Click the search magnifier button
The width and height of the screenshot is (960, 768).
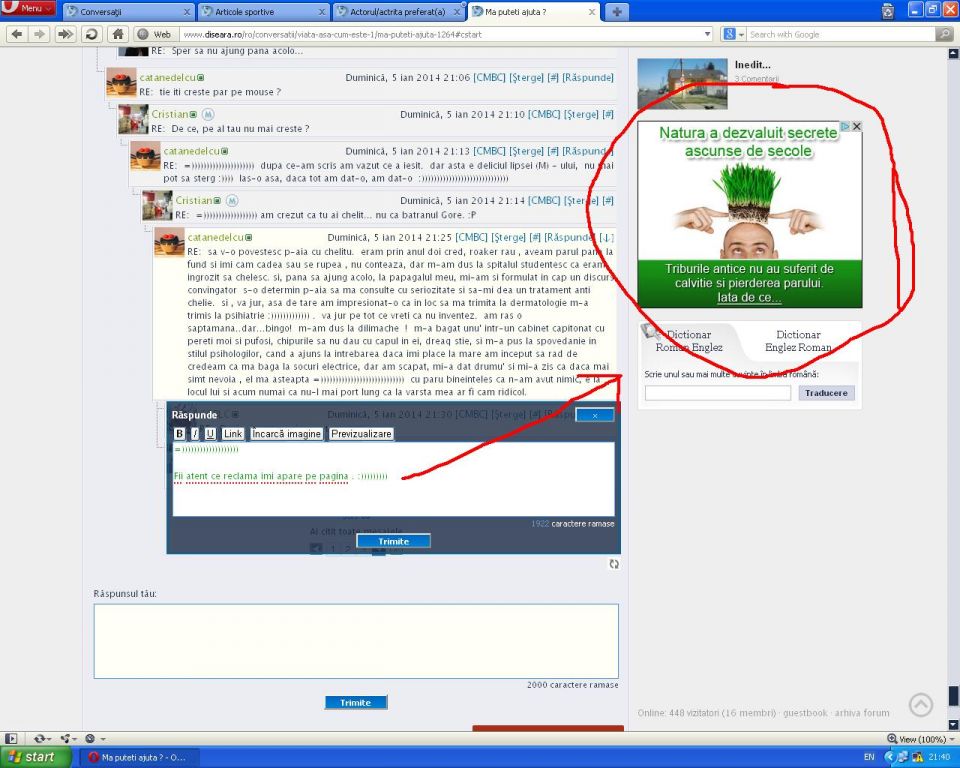click(x=945, y=34)
